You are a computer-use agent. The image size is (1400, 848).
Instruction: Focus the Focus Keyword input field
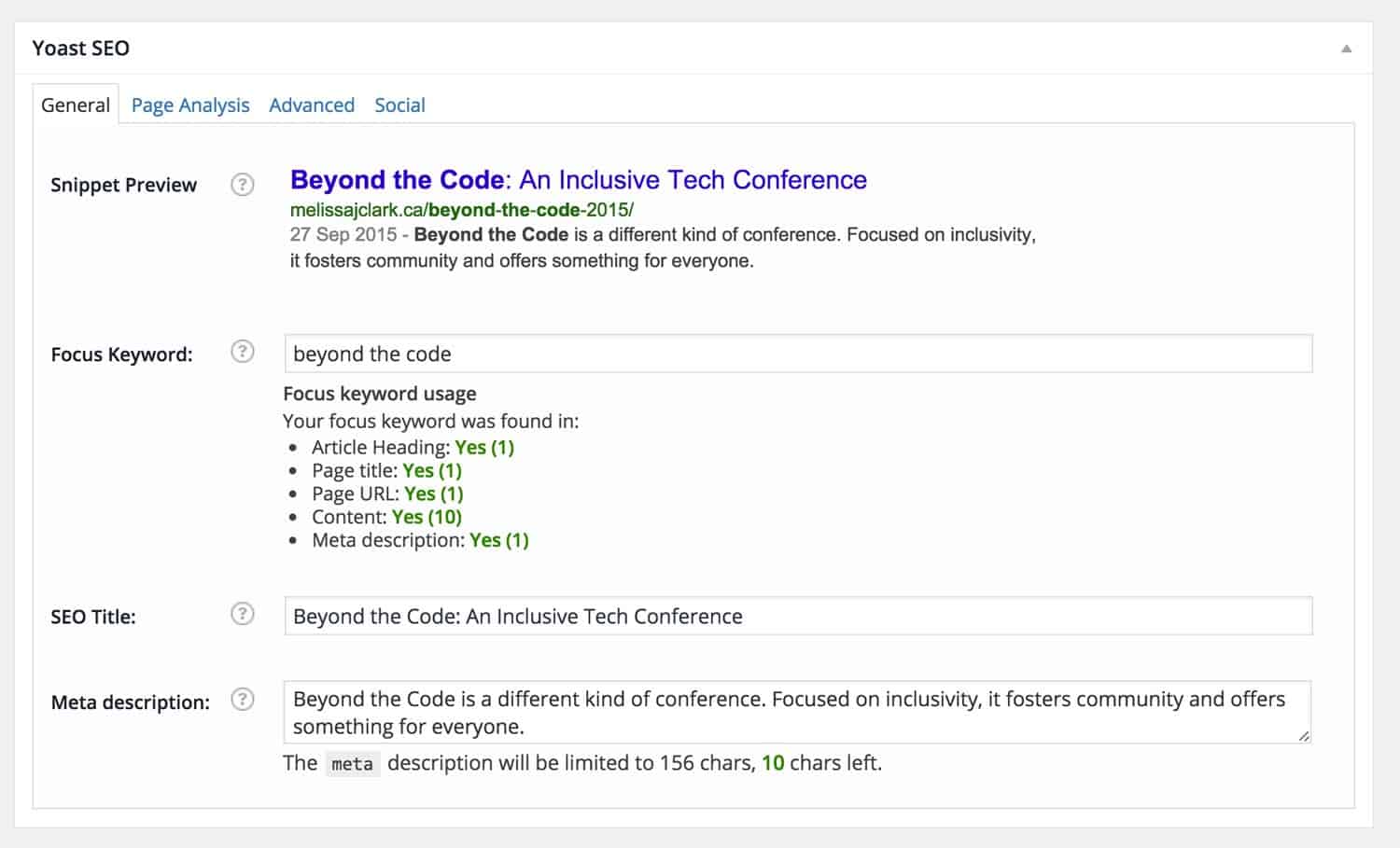pos(798,354)
